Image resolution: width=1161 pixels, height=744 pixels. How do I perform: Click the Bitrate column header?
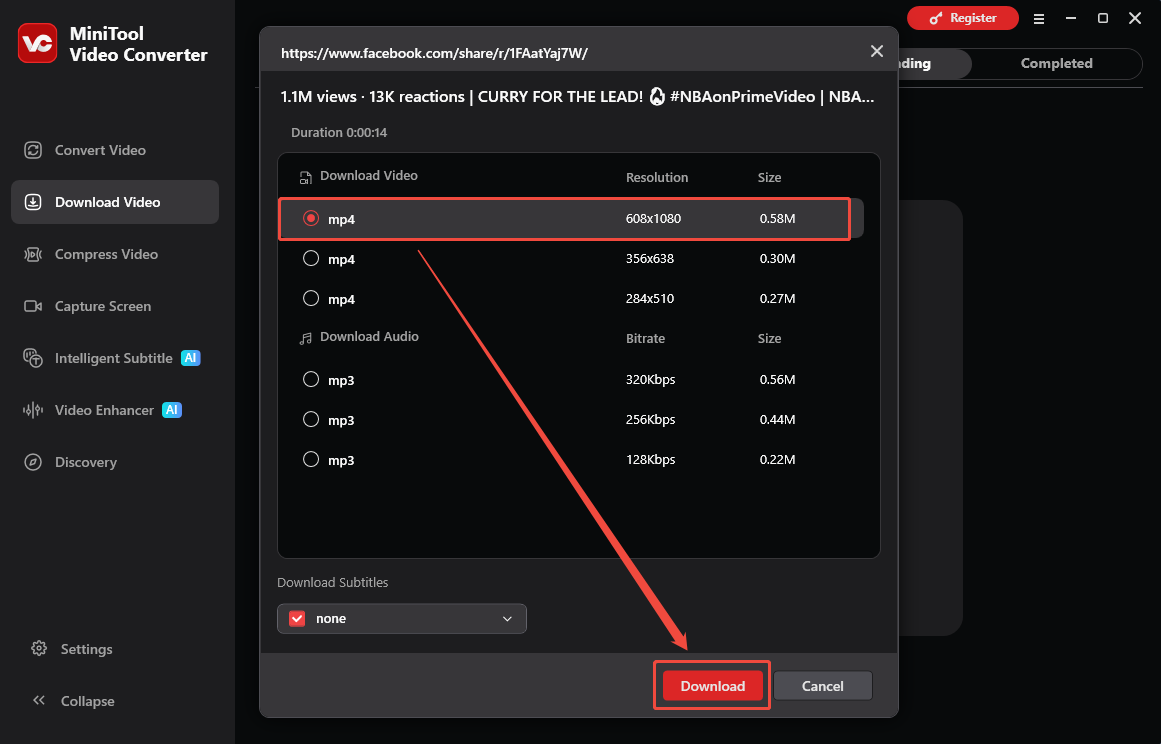point(645,338)
